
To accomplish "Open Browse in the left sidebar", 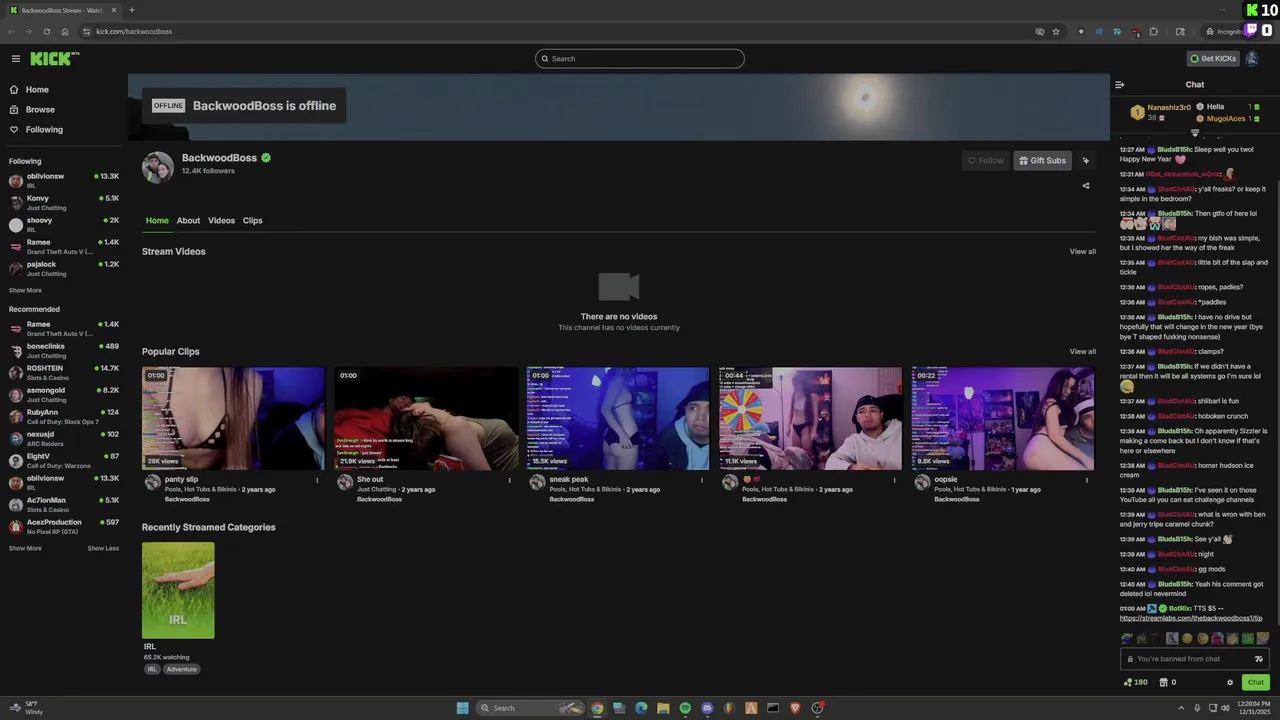I will tap(40, 109).
